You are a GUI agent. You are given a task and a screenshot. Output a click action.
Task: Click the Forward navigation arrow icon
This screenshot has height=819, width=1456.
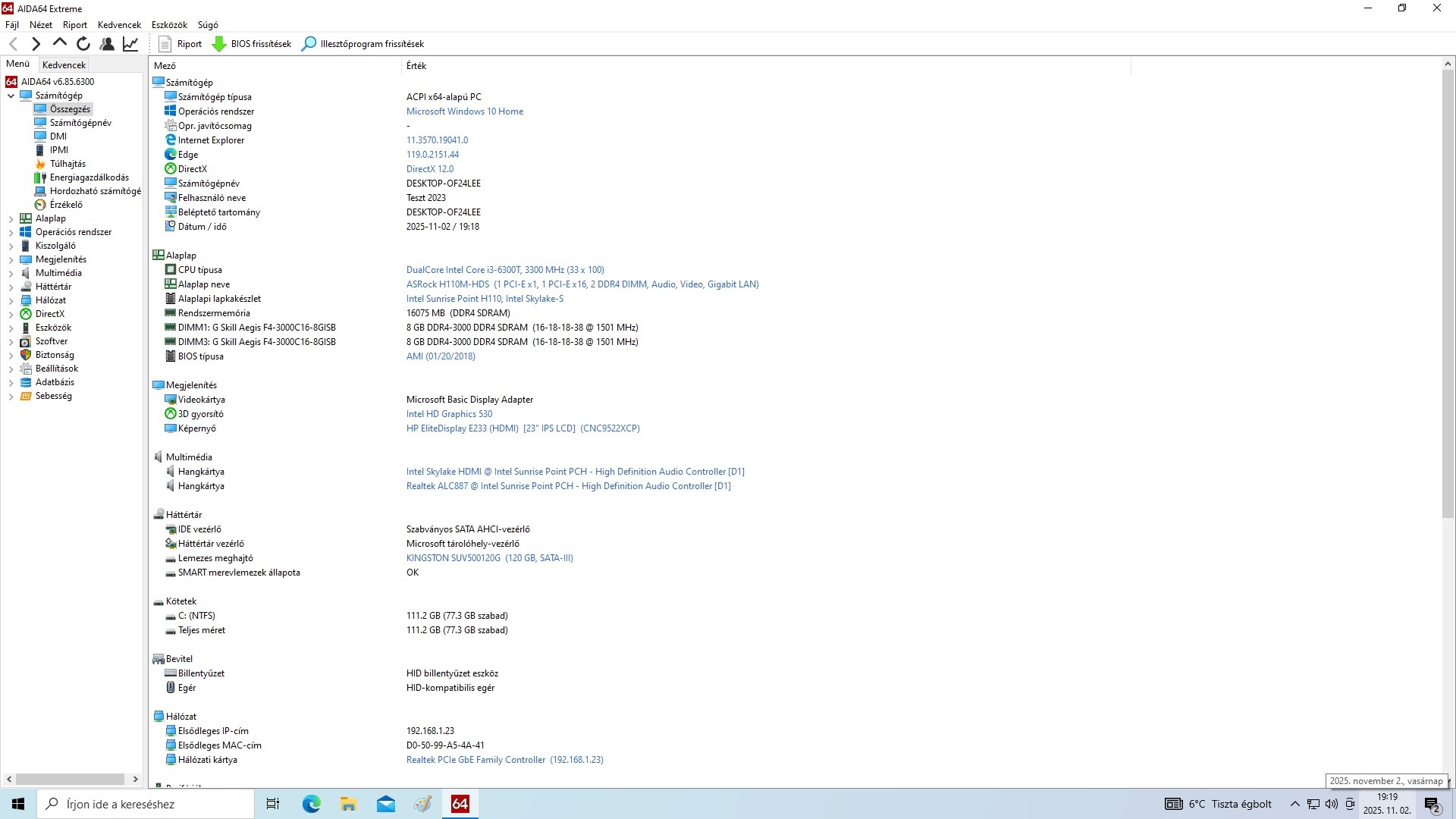(x=36, y=44)
